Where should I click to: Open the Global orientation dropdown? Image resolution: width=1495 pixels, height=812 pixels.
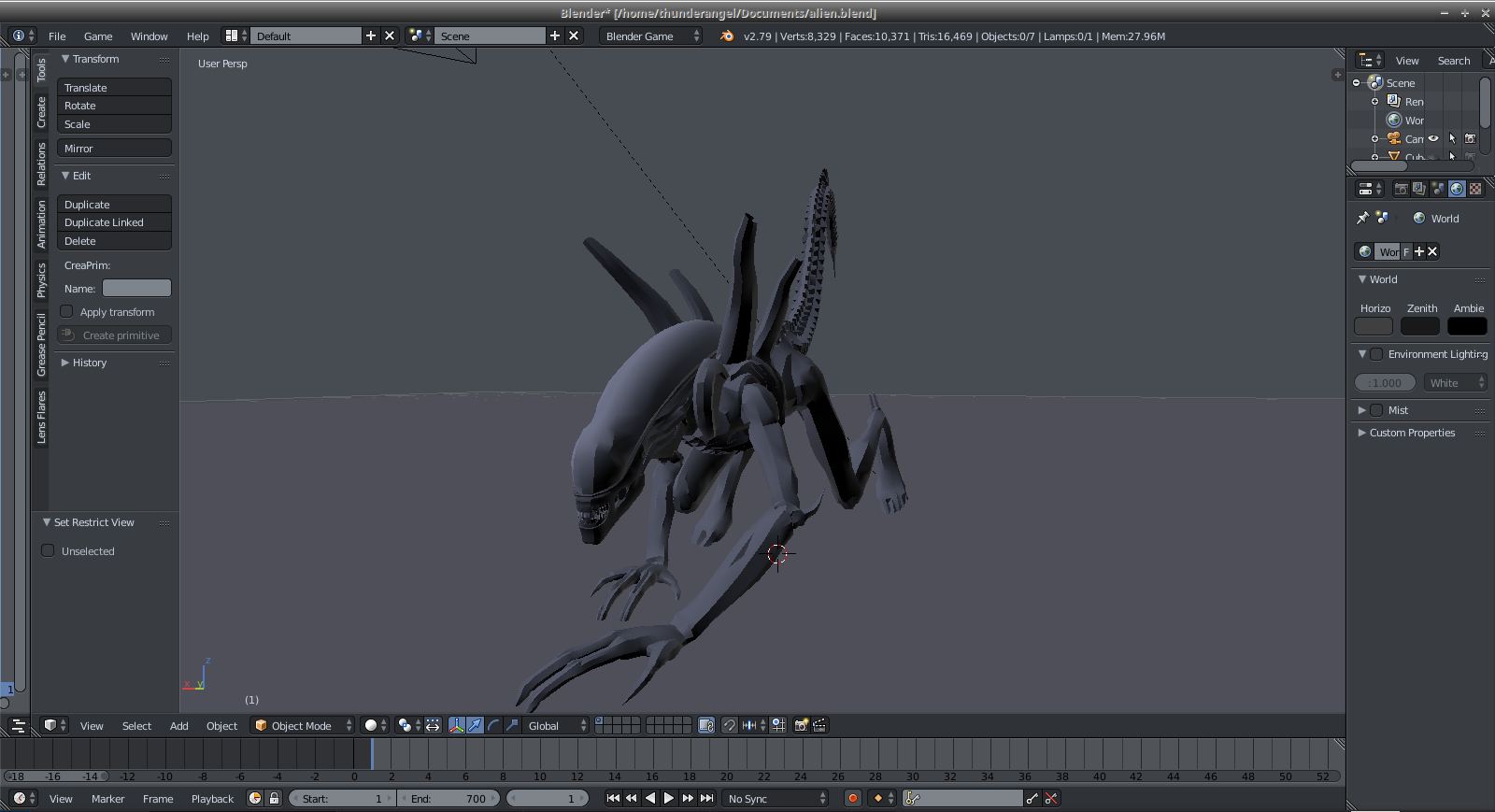click(x=555, y=725)
